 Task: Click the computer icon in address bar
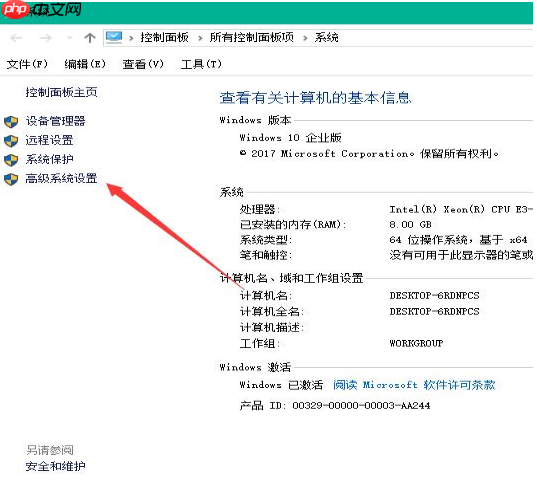(114, 37)
